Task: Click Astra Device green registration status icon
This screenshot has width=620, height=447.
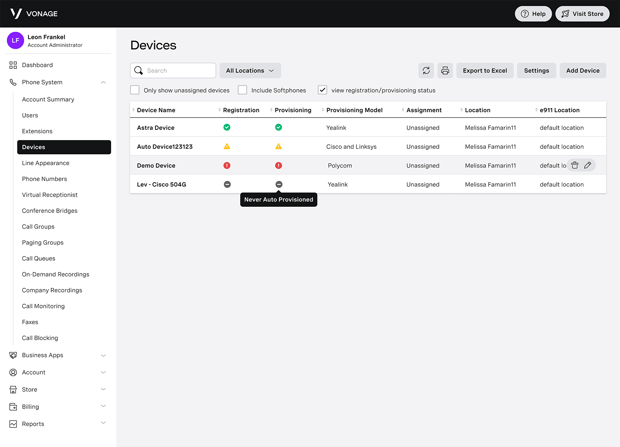Action: (227, 128)
